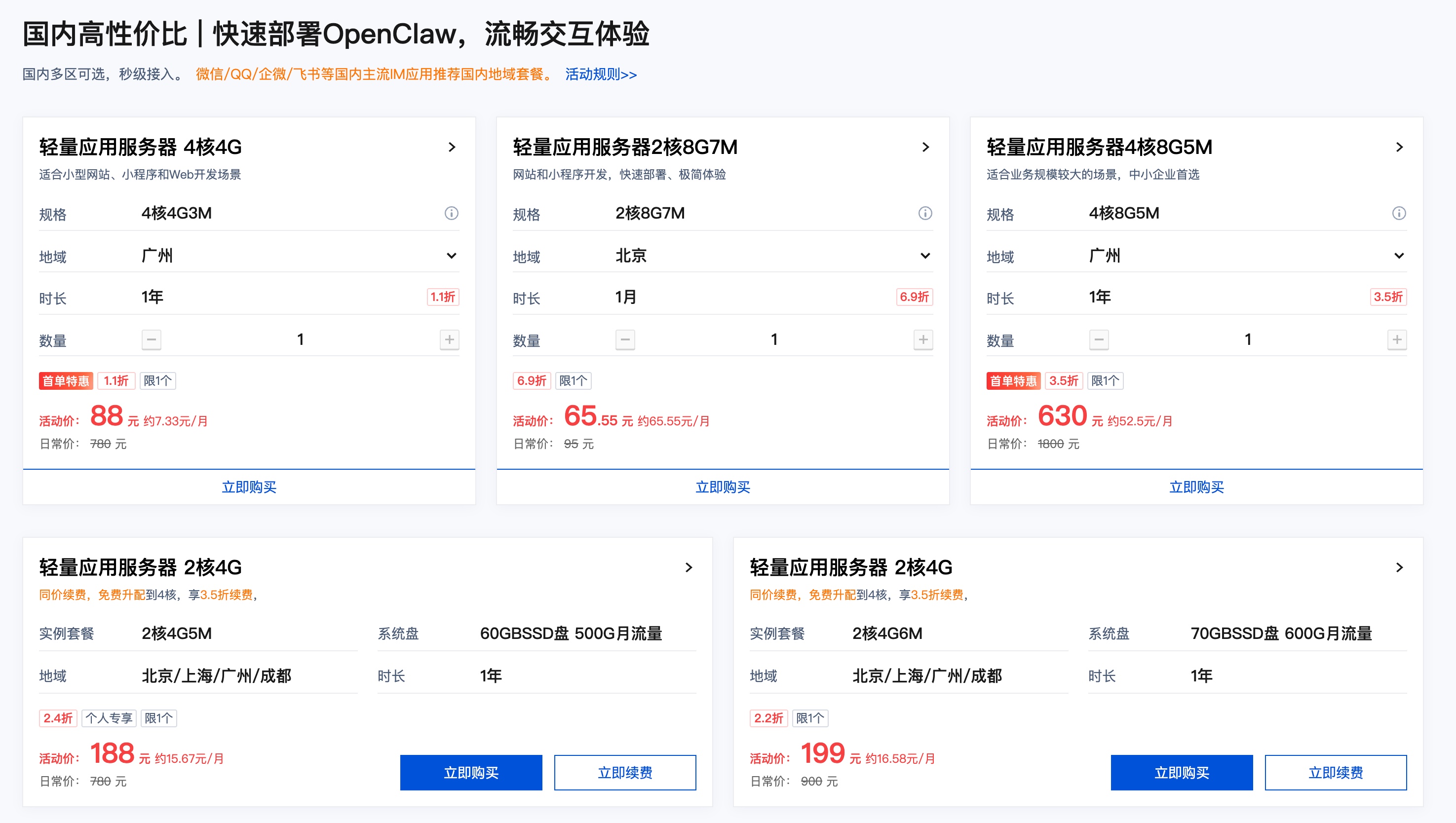This screenshot has width=1456, height=823.
Task: Show info for the 4核4G3M spec
Action: point(451,213)
